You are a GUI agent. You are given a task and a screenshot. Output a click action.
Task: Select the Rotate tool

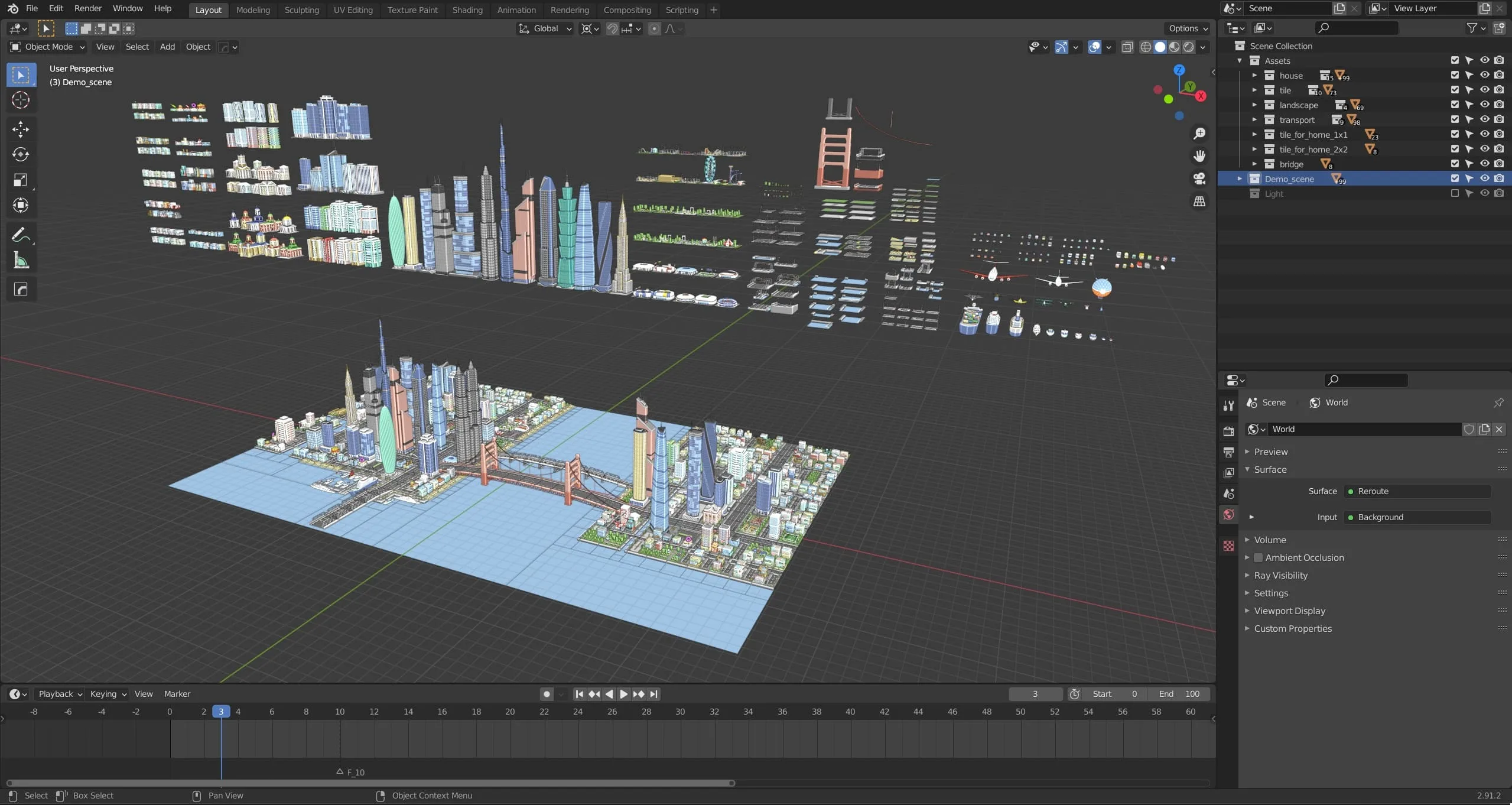(x=21, y=154)
